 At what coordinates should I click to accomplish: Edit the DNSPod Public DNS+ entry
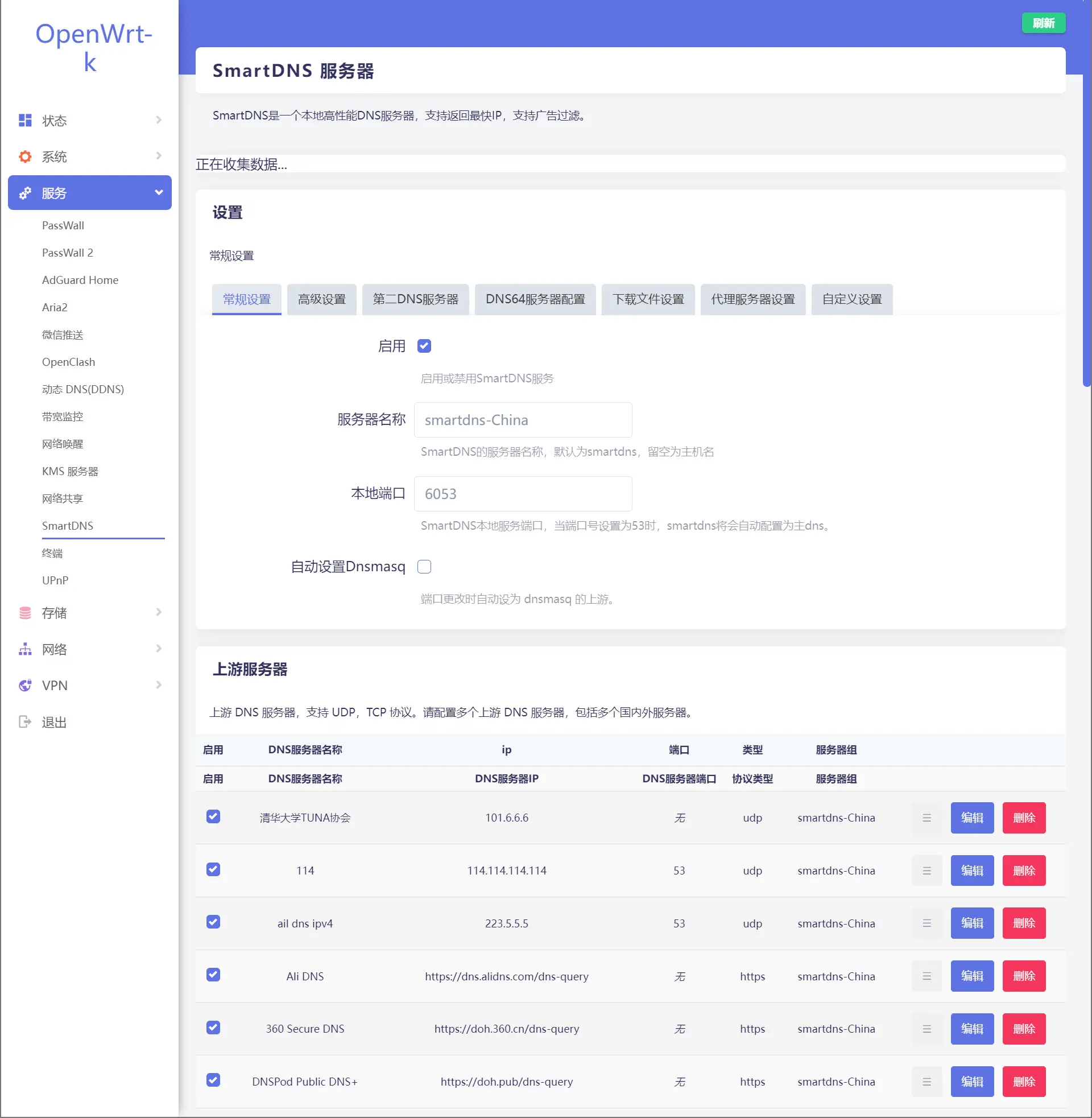[x=973, y=1082]
